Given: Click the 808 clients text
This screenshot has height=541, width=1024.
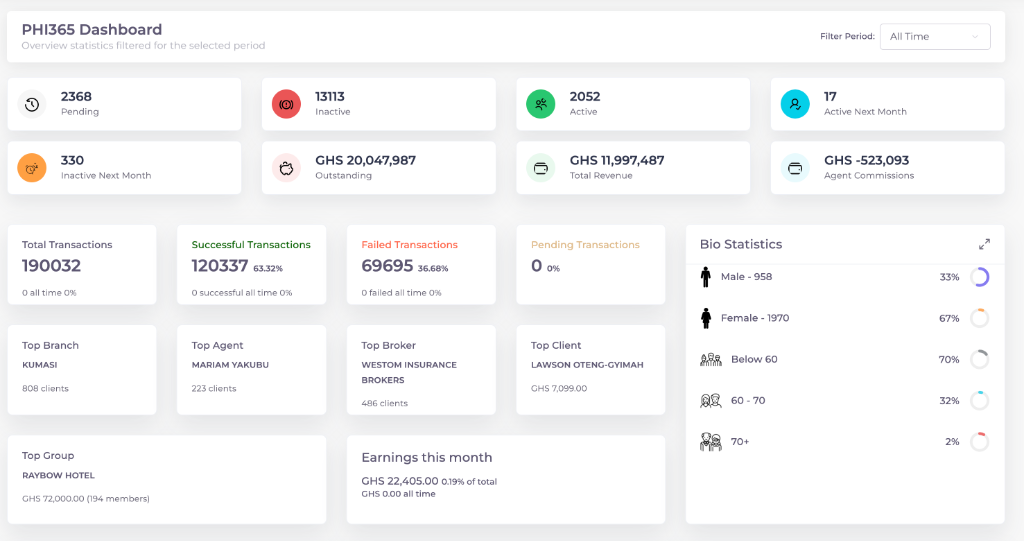Looking at the screenshot, I should pyautogui.click(x=45, y=388).
